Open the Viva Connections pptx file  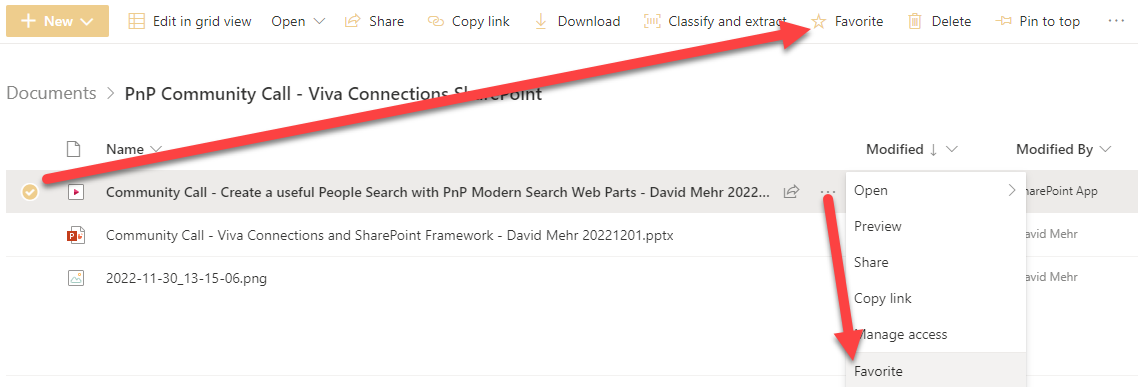pyautogui.click(x=389, y=235)
